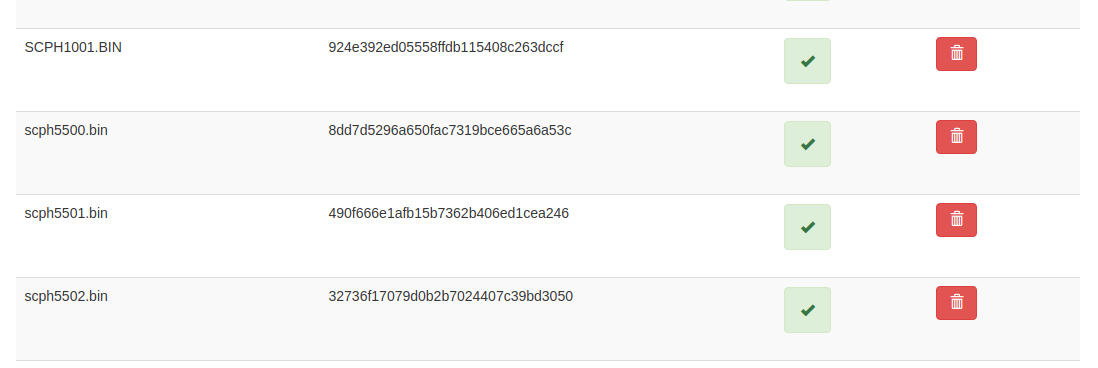
Task: Click the partially visible green button at top
Action: [x=807, y=1]
